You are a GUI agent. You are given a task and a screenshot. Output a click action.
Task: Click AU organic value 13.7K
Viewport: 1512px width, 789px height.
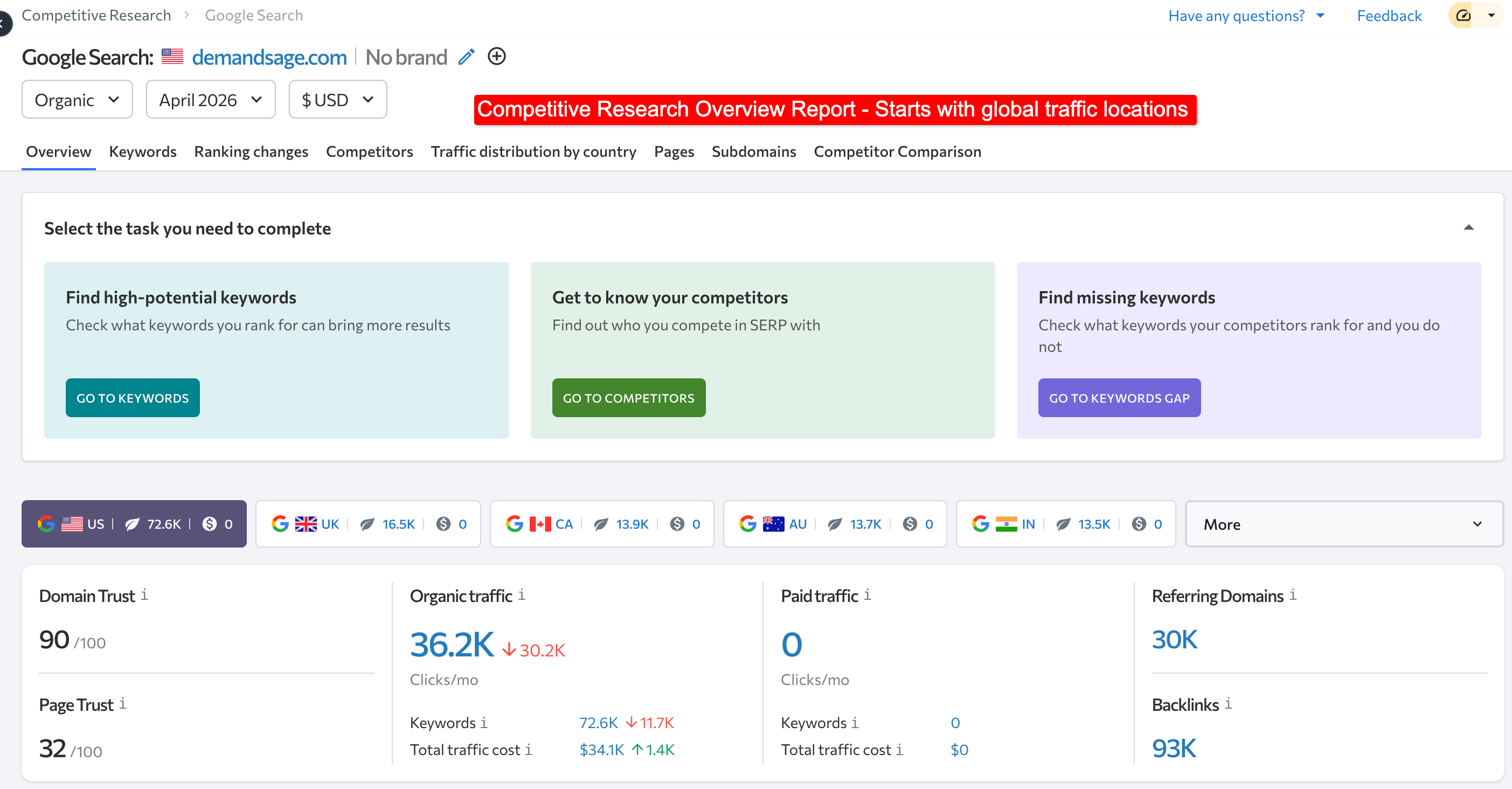866,524
